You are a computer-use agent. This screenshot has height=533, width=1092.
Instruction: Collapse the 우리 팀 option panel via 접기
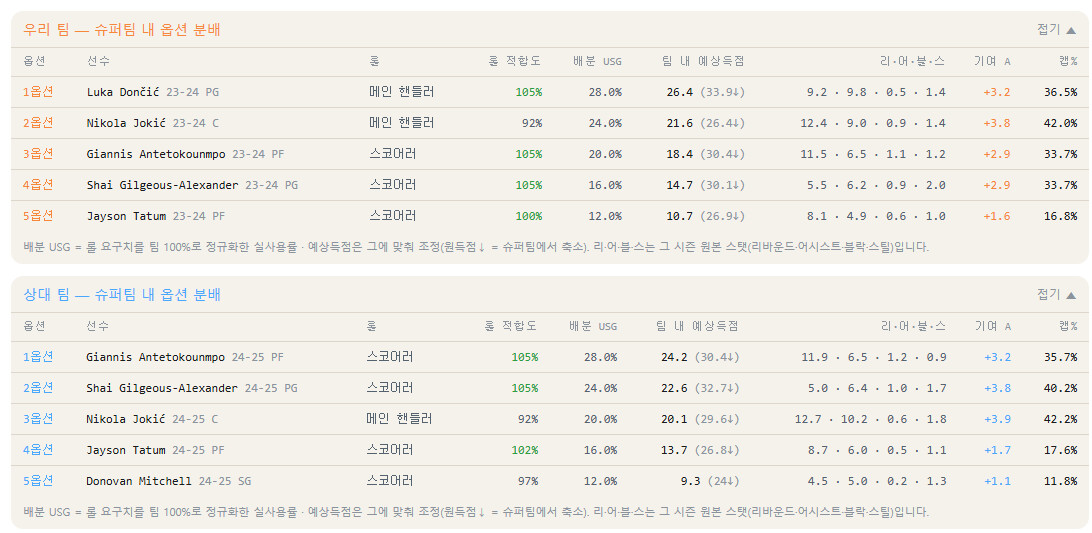(x=1056, y=29)
